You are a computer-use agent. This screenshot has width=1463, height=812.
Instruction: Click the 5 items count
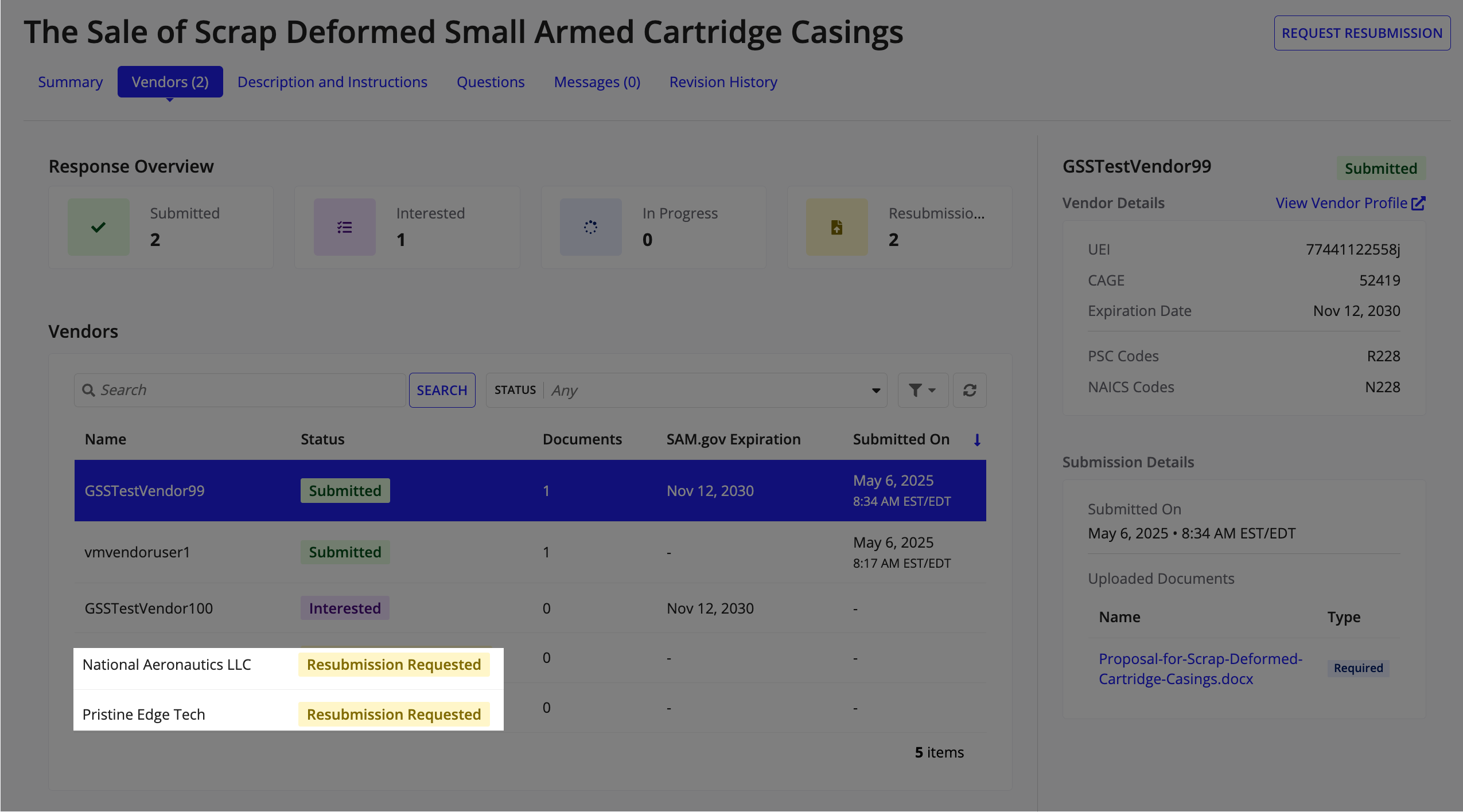pos(939,752)
